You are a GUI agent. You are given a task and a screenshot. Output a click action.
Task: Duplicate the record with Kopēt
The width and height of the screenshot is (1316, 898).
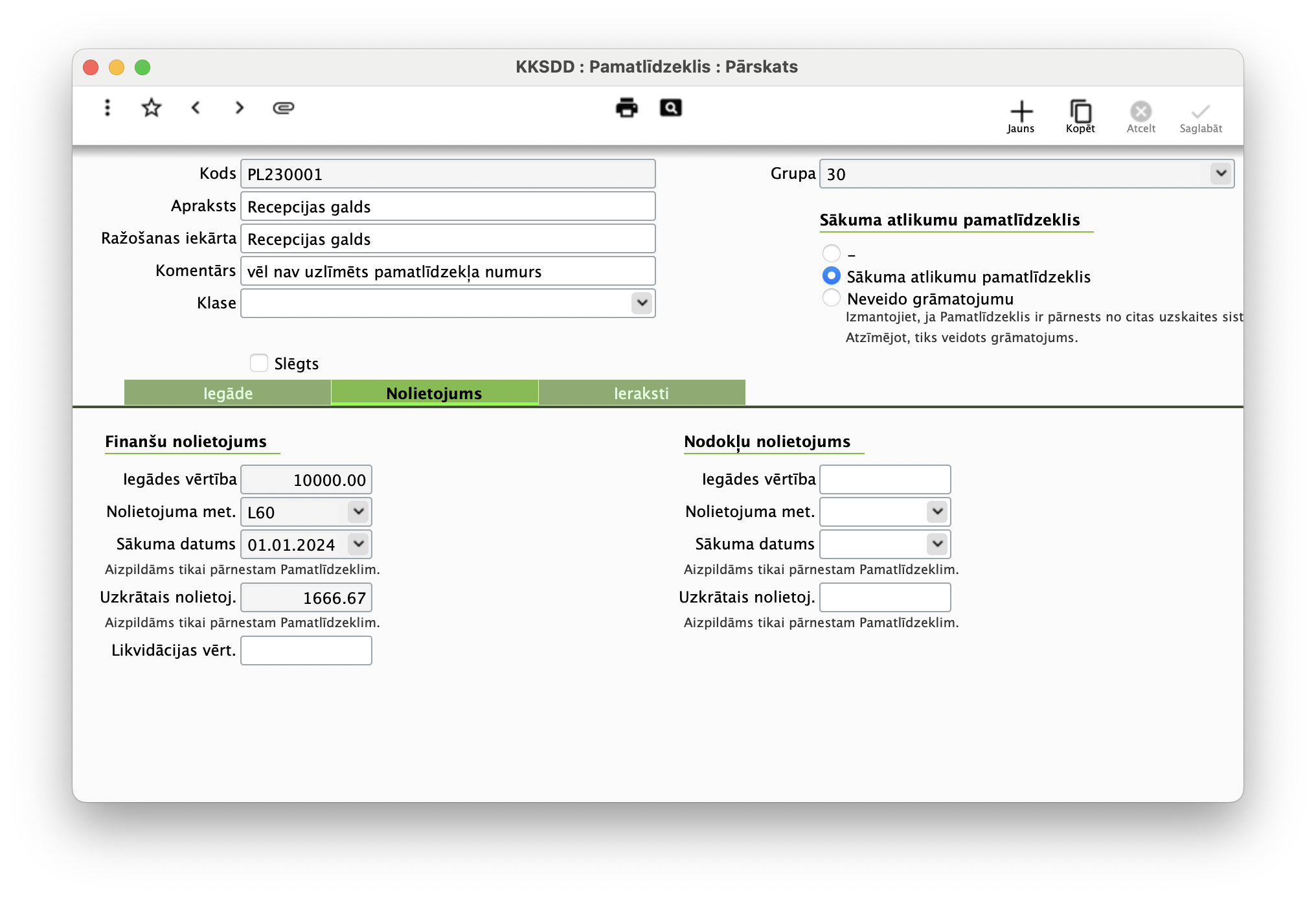[1080, 117]
